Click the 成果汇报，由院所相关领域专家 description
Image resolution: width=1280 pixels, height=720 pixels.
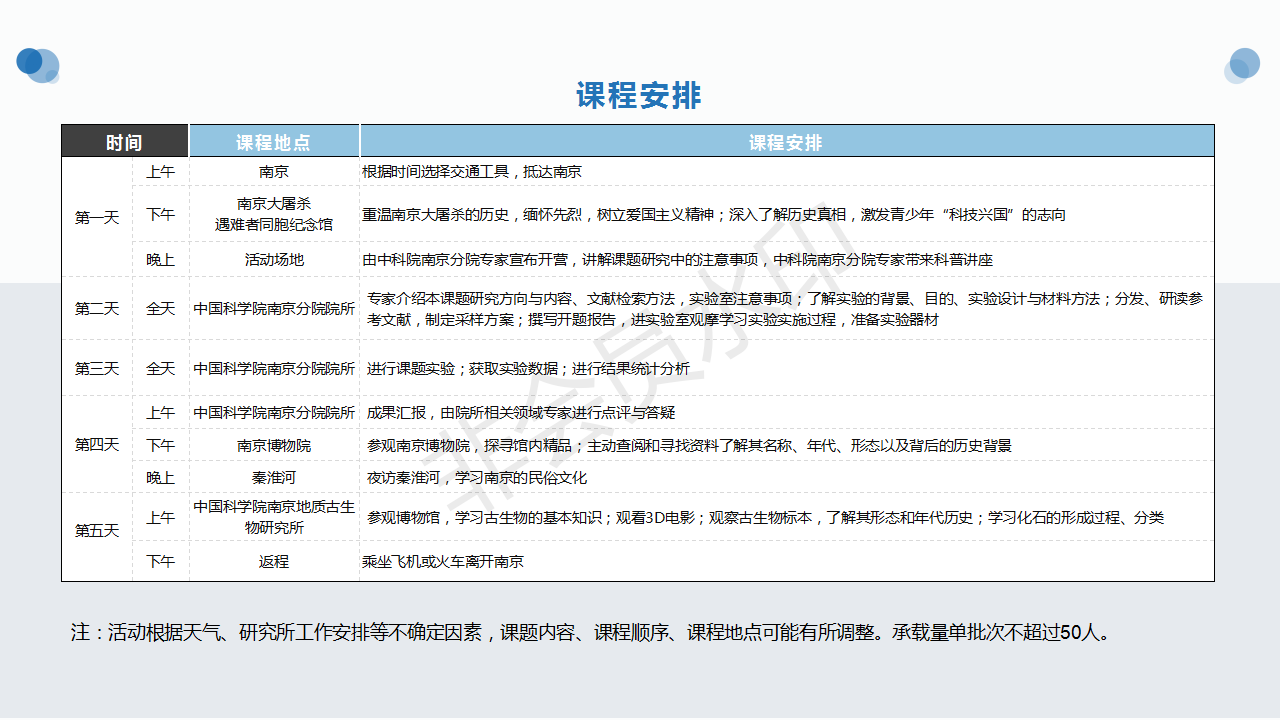(x=521, y=412)
